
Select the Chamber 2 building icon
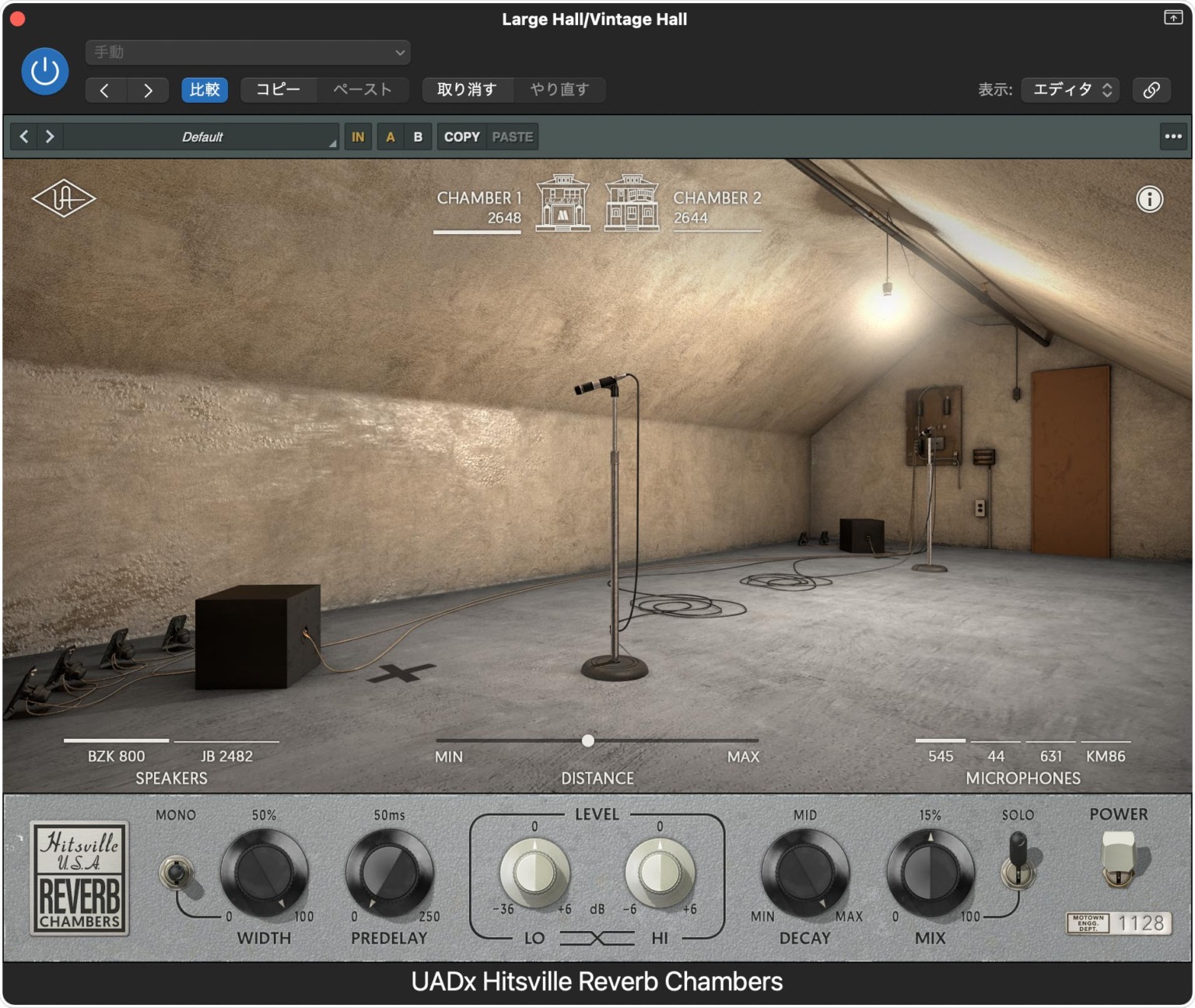pyautogui.click(x=631, y=203)
